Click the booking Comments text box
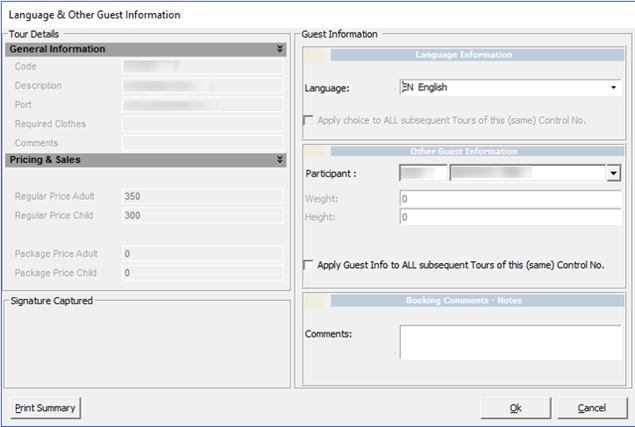The height and width of the screenshot is (427, 635). [x=510, y=342]
